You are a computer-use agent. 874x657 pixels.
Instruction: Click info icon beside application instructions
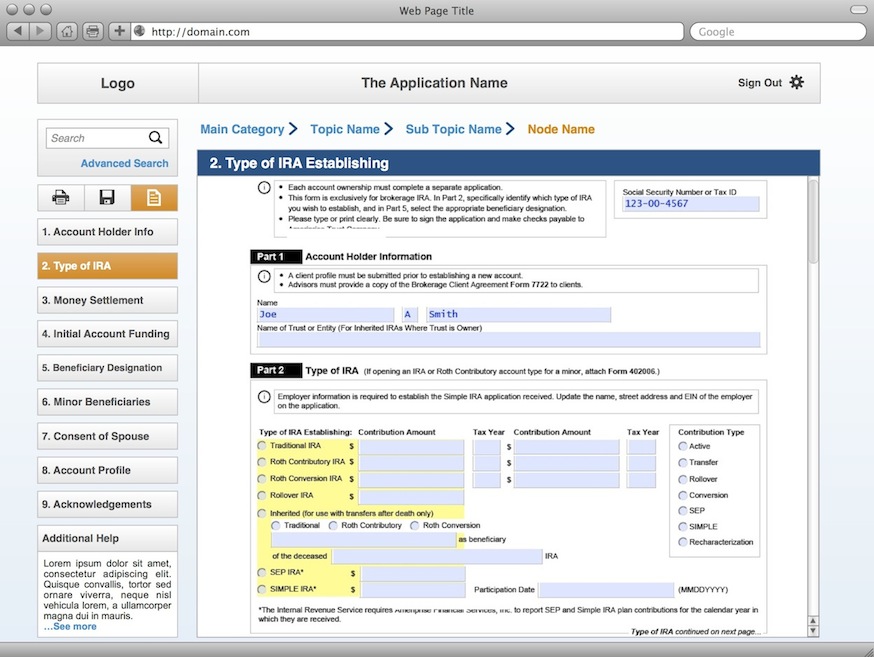(x=264, y=187)
